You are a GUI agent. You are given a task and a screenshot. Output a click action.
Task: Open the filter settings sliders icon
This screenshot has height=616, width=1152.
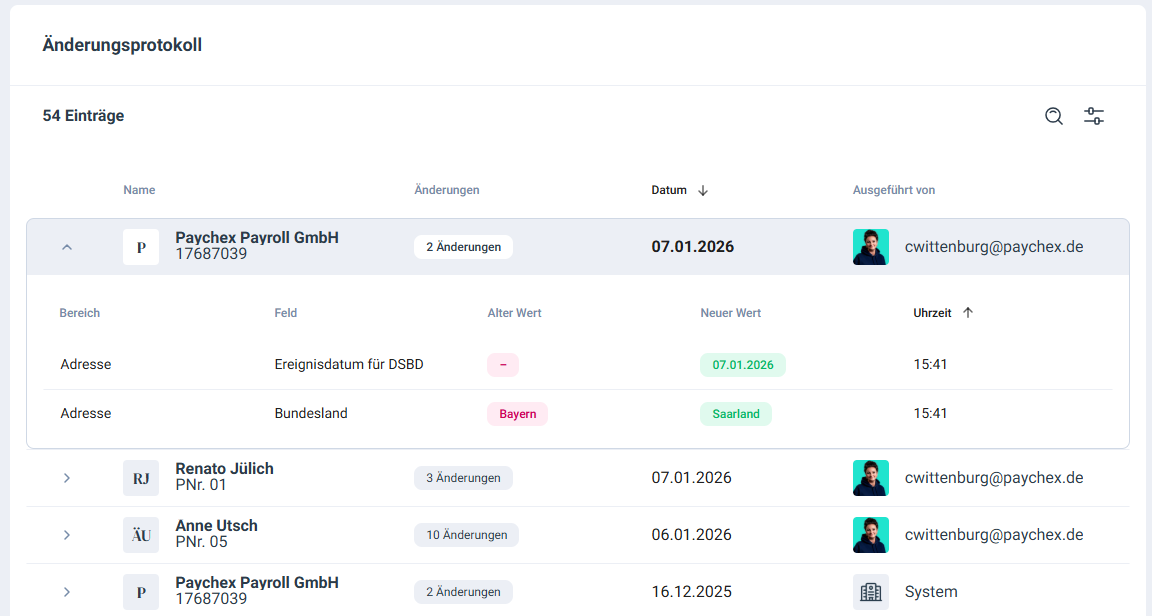tap(1094, 116)
